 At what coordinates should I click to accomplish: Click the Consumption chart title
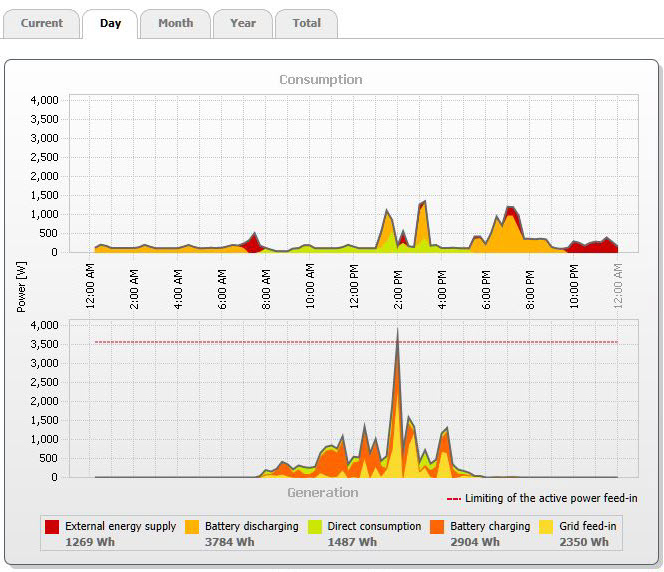pyautogui.click(x=321, y=79)
